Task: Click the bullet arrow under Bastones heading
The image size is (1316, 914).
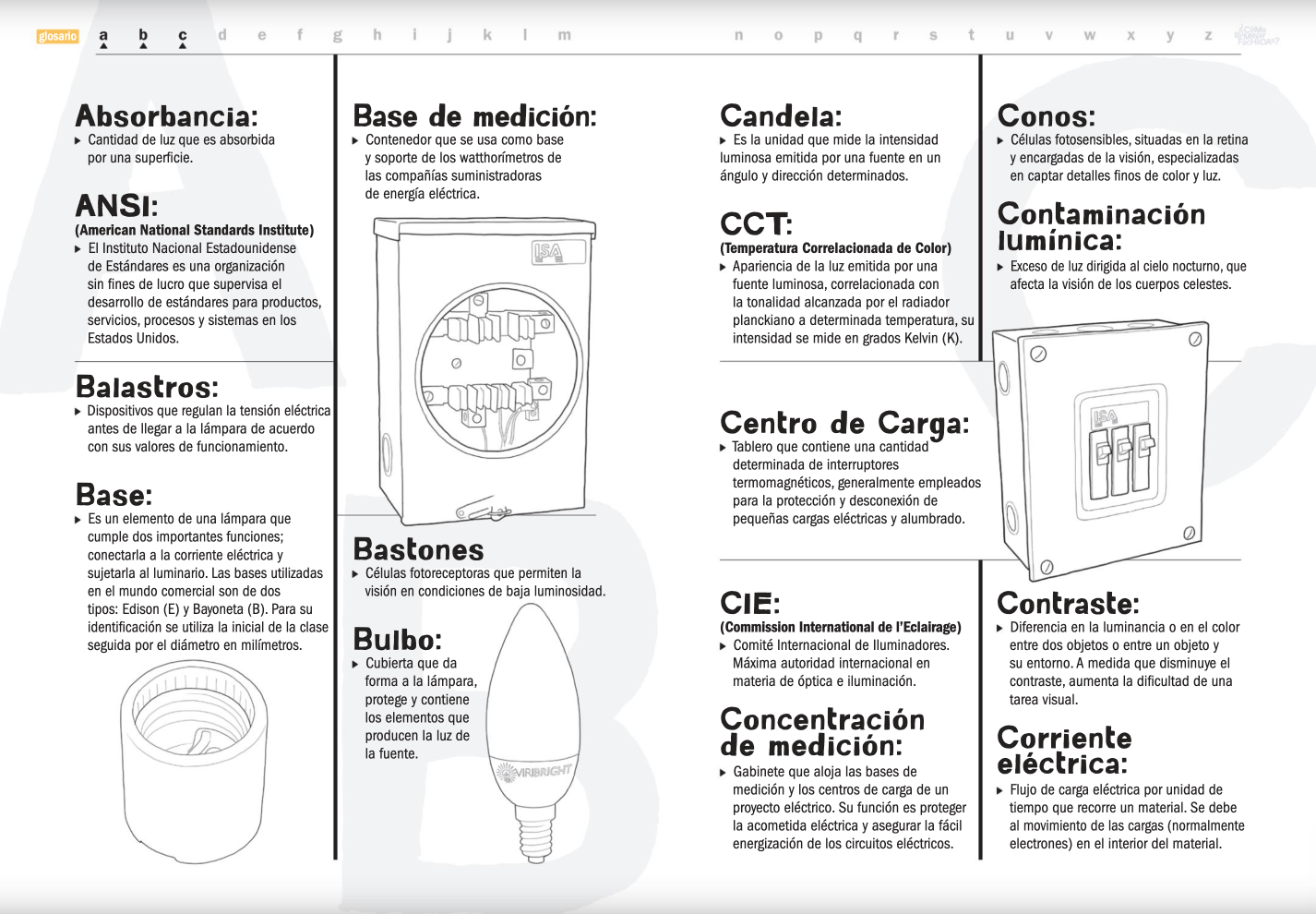Action: coord(356,574)
